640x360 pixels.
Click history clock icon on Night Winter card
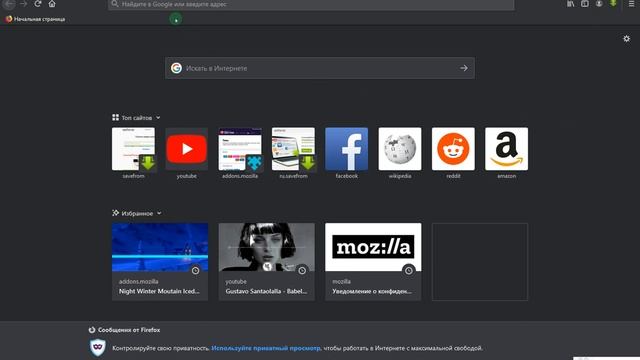[x=196, y=271]
